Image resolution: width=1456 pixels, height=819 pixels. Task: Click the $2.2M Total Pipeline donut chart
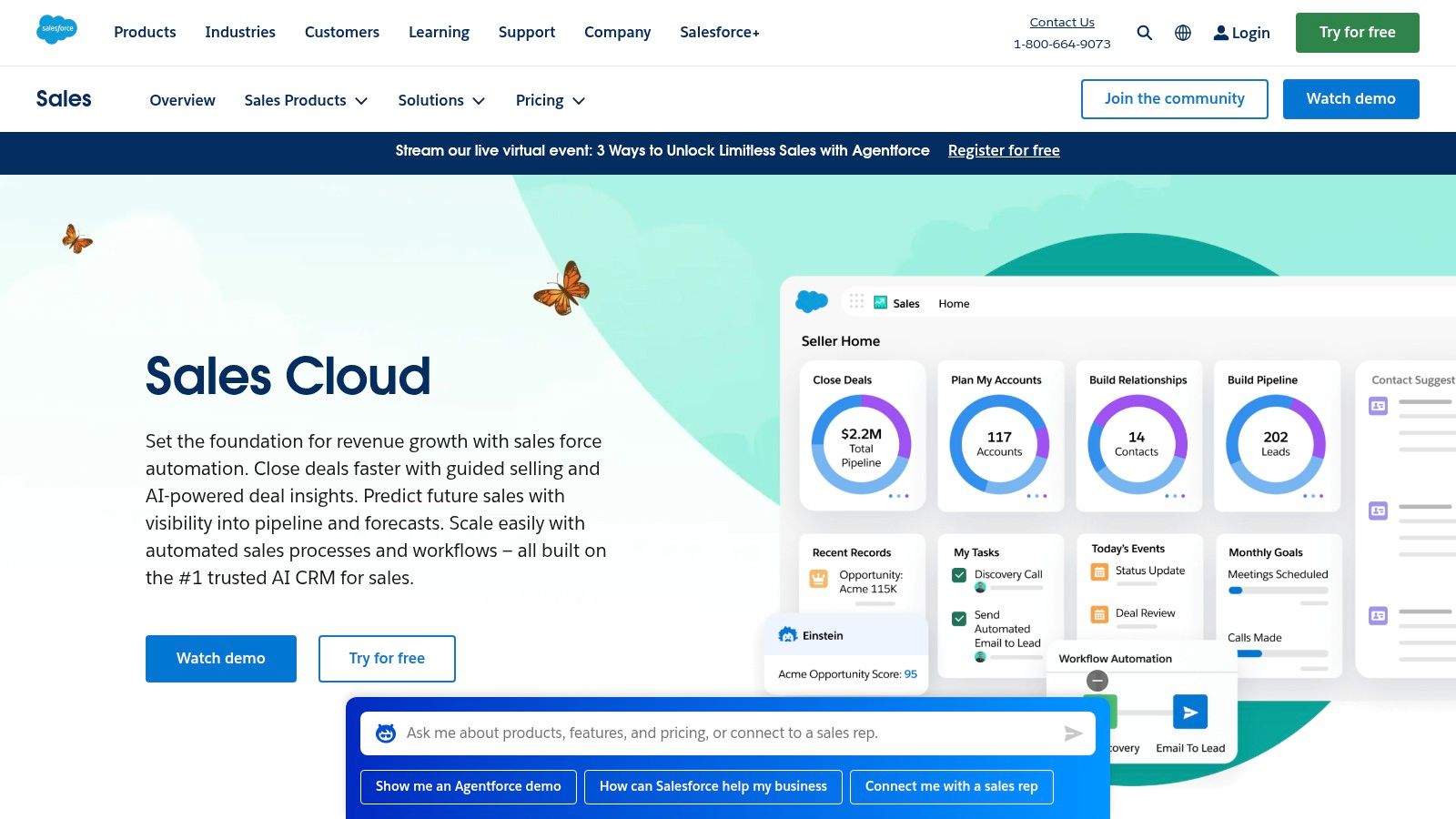tap(861, 445)
